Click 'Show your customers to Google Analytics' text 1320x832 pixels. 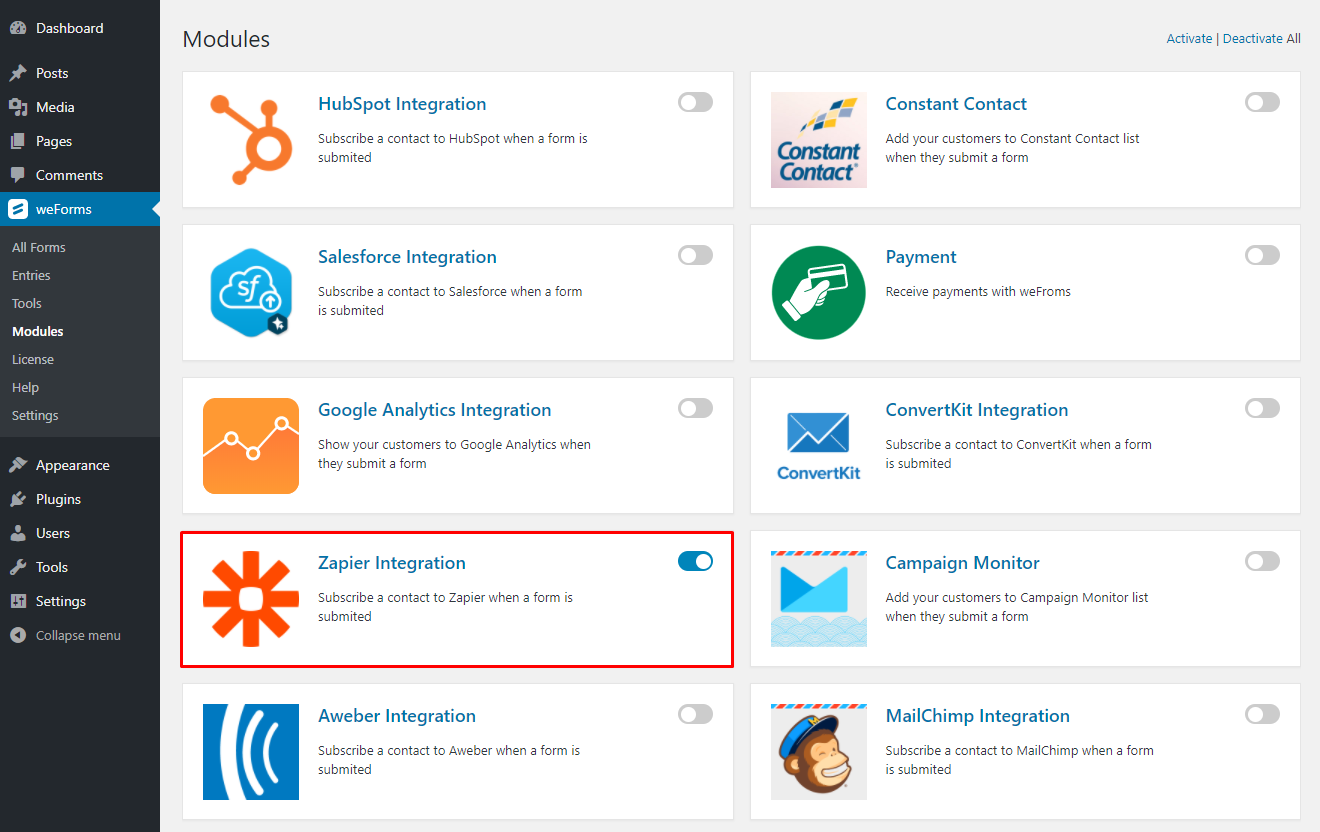click(454, 454)
